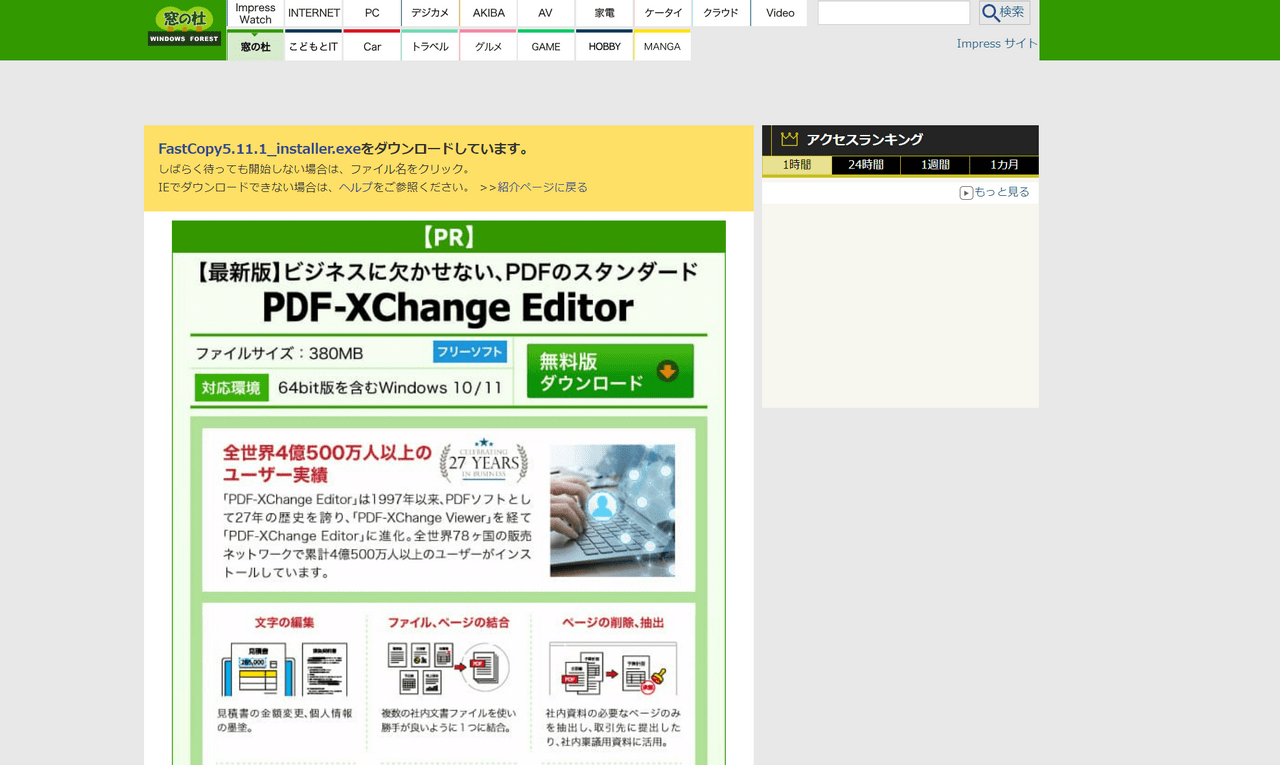Open the INTERNET section in the navigation bar

(313, 12)
